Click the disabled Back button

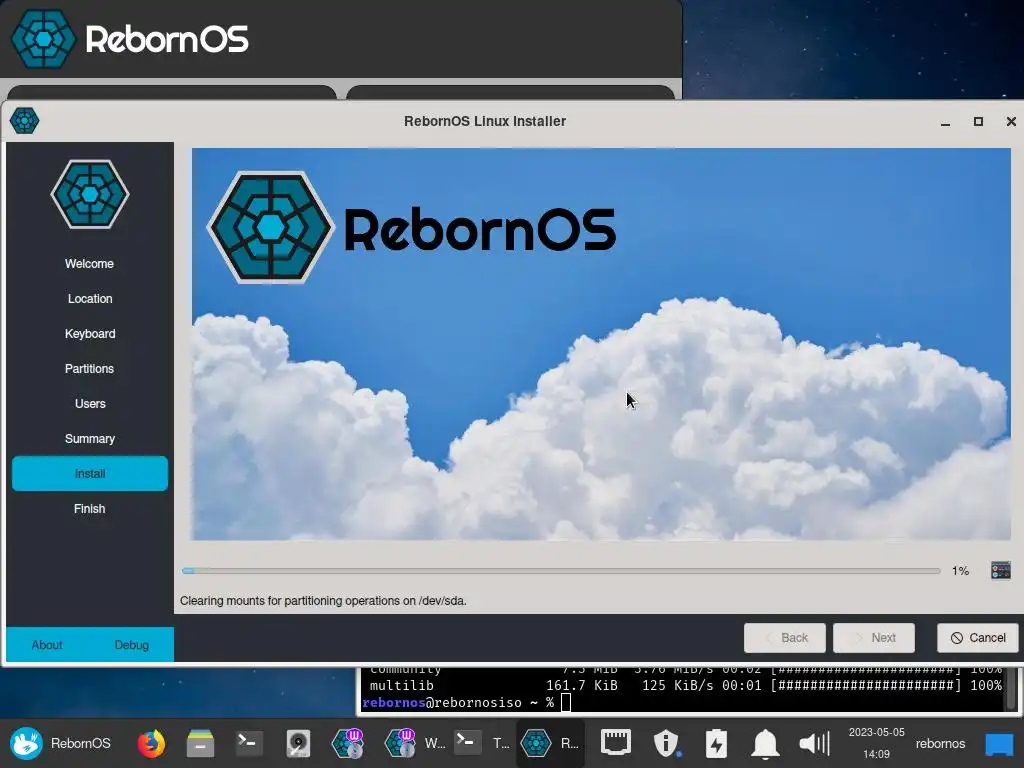pyautogui.click(x=785, y=638)
